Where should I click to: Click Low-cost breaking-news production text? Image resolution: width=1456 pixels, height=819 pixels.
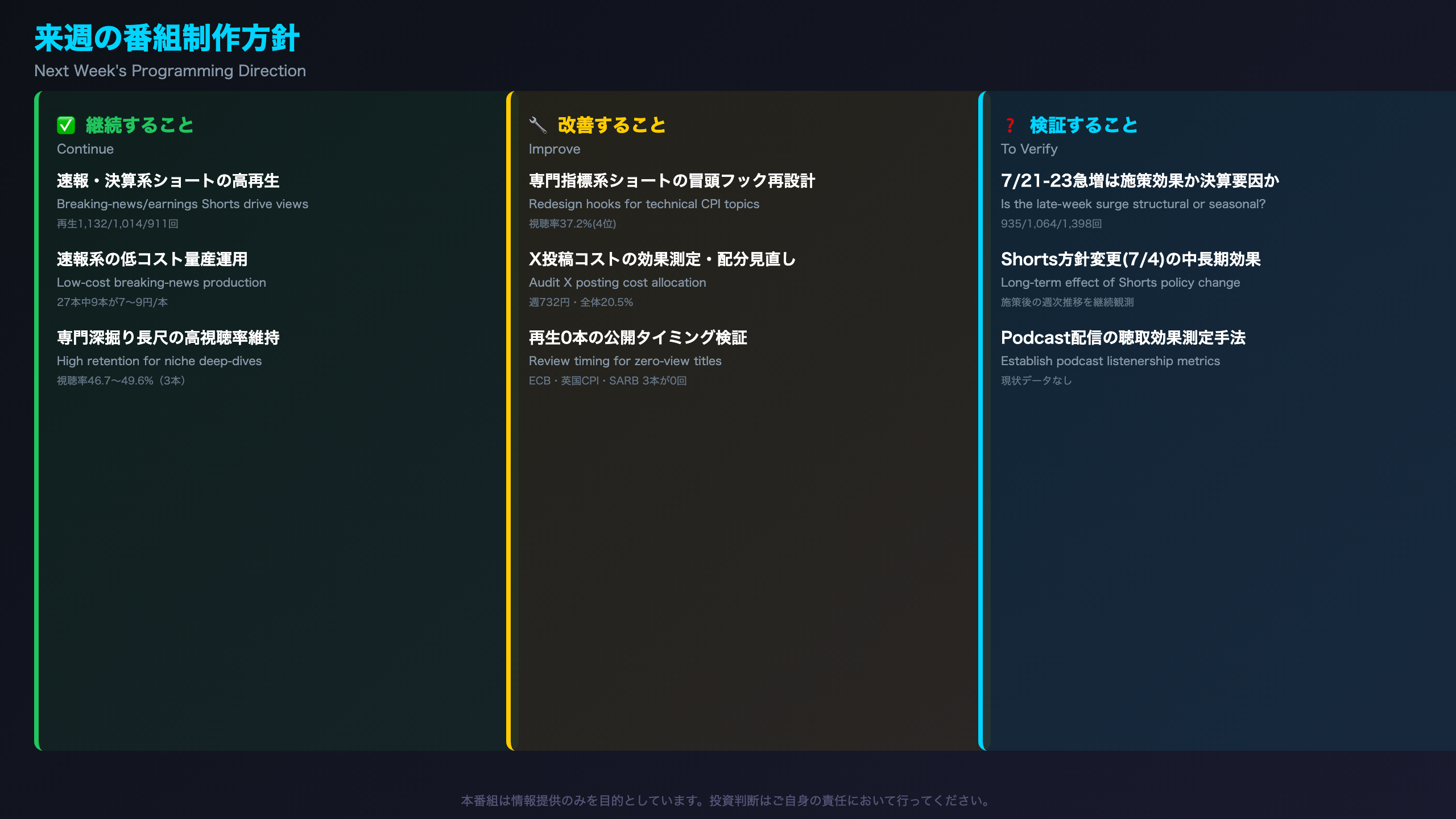162,282
